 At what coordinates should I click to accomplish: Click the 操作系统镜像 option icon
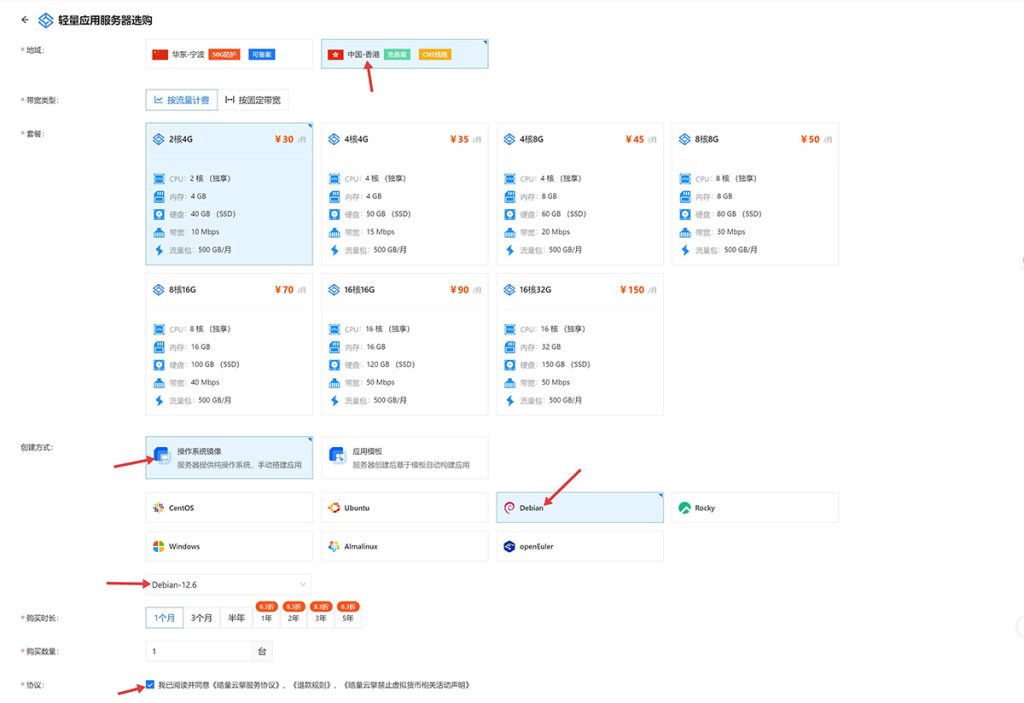point(161,455)
